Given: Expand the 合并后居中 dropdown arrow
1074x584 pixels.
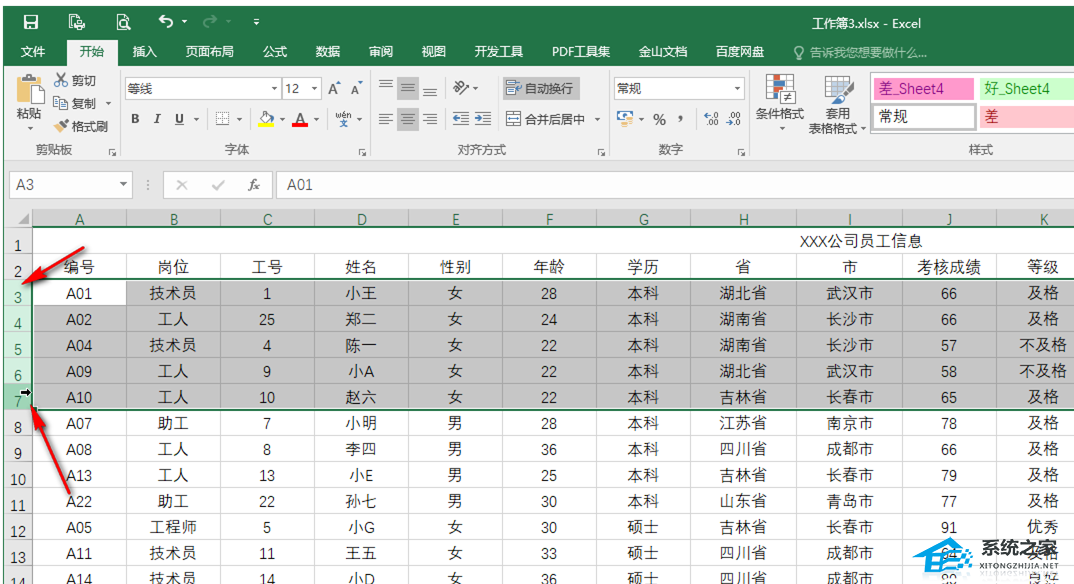Looking at the screenshot, I should (x=597, y=119).
